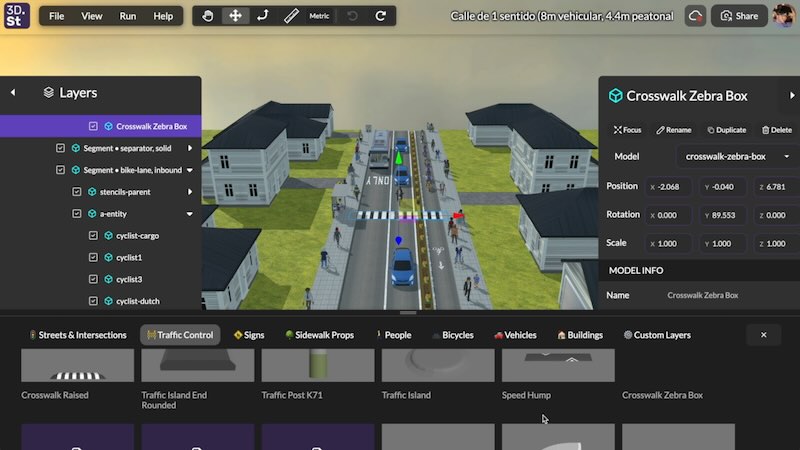Click the Duplicate button

point(727,130)
